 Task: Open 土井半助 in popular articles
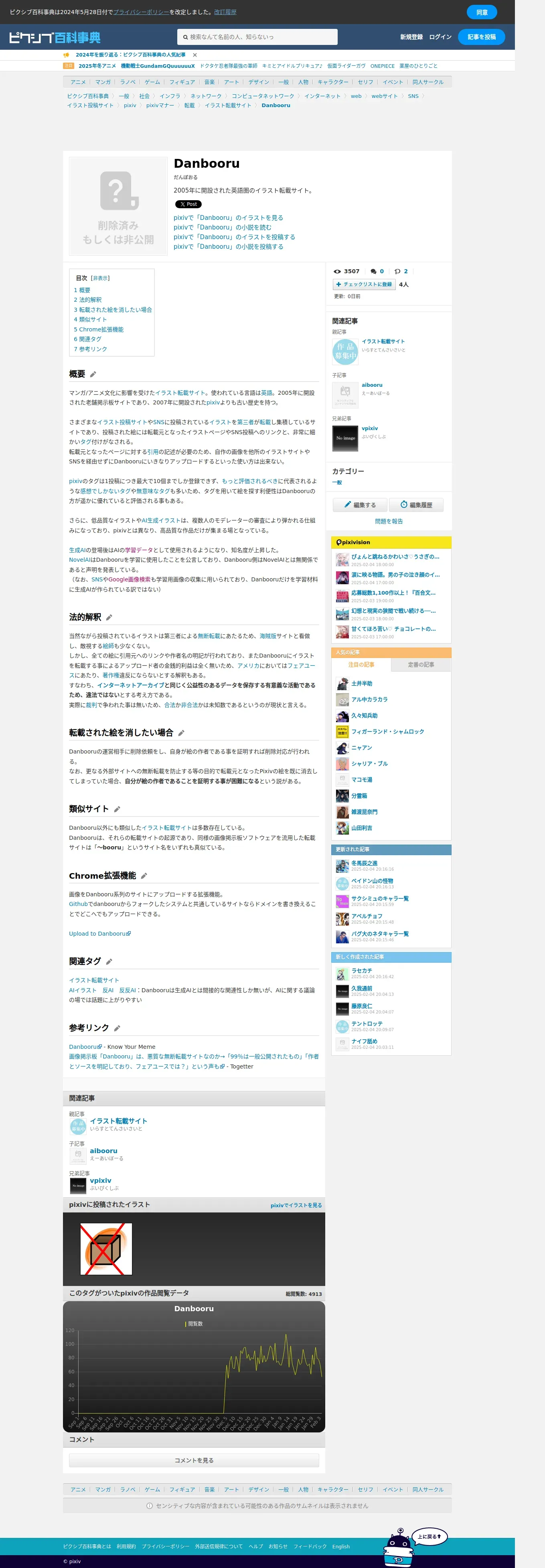(361, 684)
